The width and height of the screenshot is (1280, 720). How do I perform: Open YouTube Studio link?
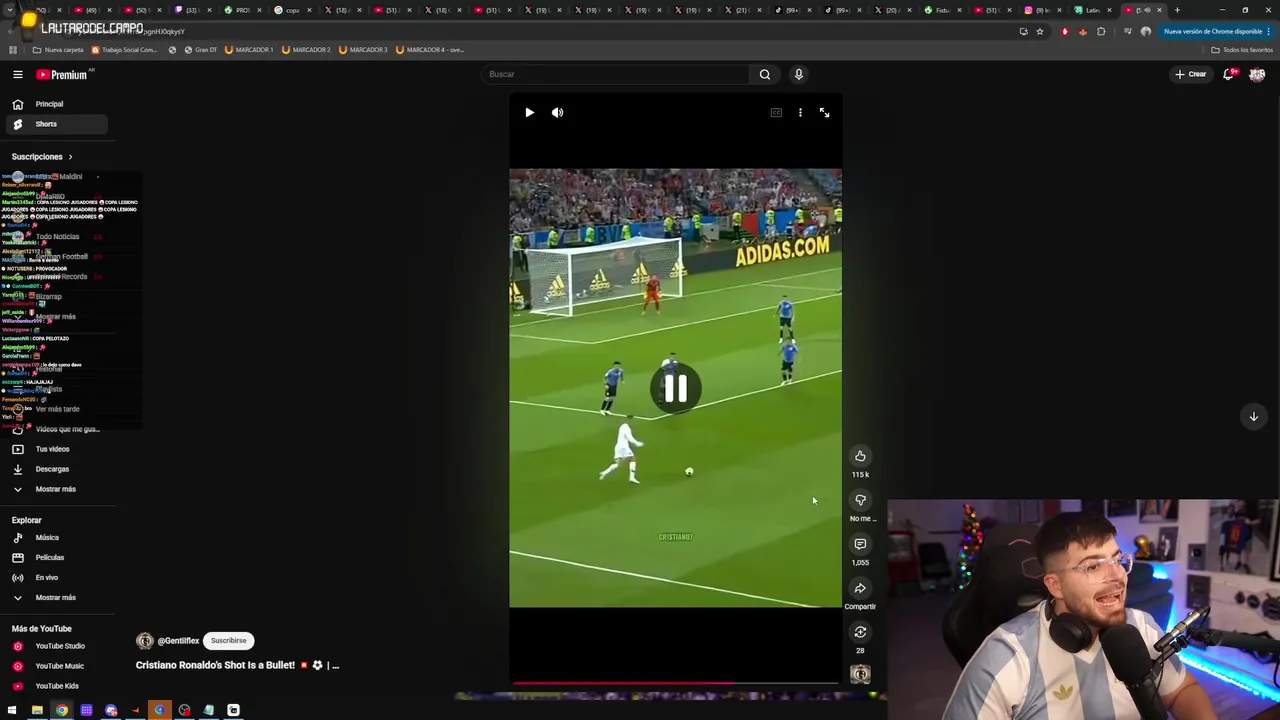coord(59,646)
